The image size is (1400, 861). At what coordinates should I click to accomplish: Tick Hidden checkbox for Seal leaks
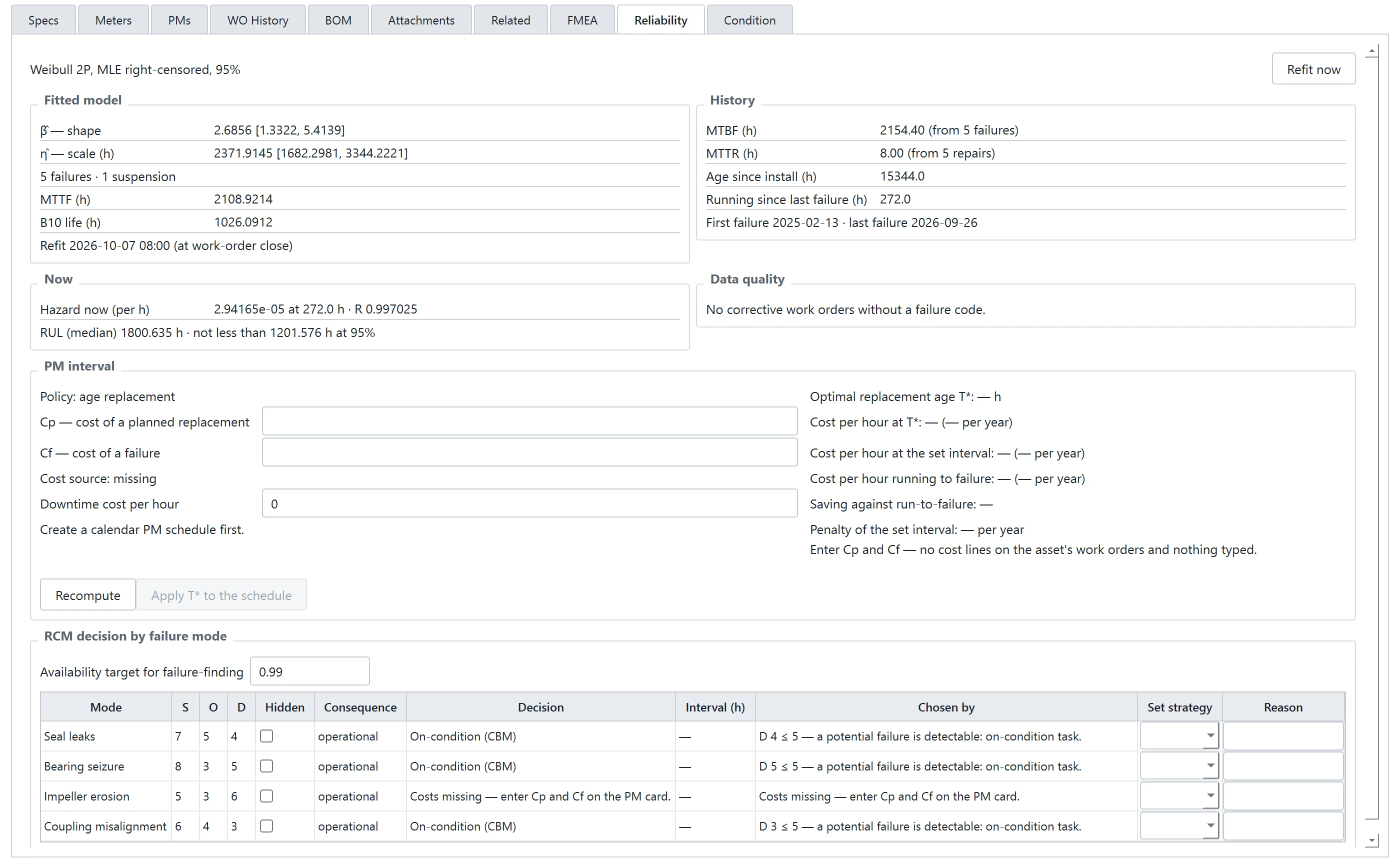(266, 736)
